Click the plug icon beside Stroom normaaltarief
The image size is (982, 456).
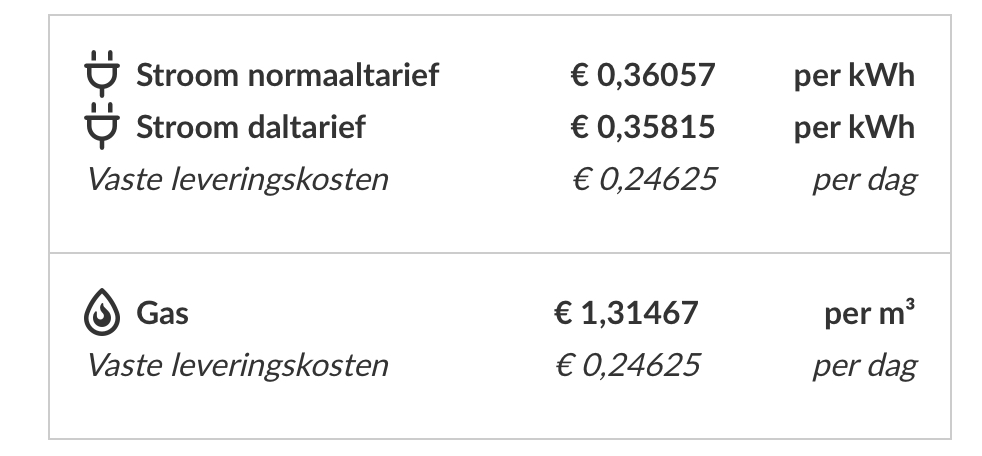[101, 75]
